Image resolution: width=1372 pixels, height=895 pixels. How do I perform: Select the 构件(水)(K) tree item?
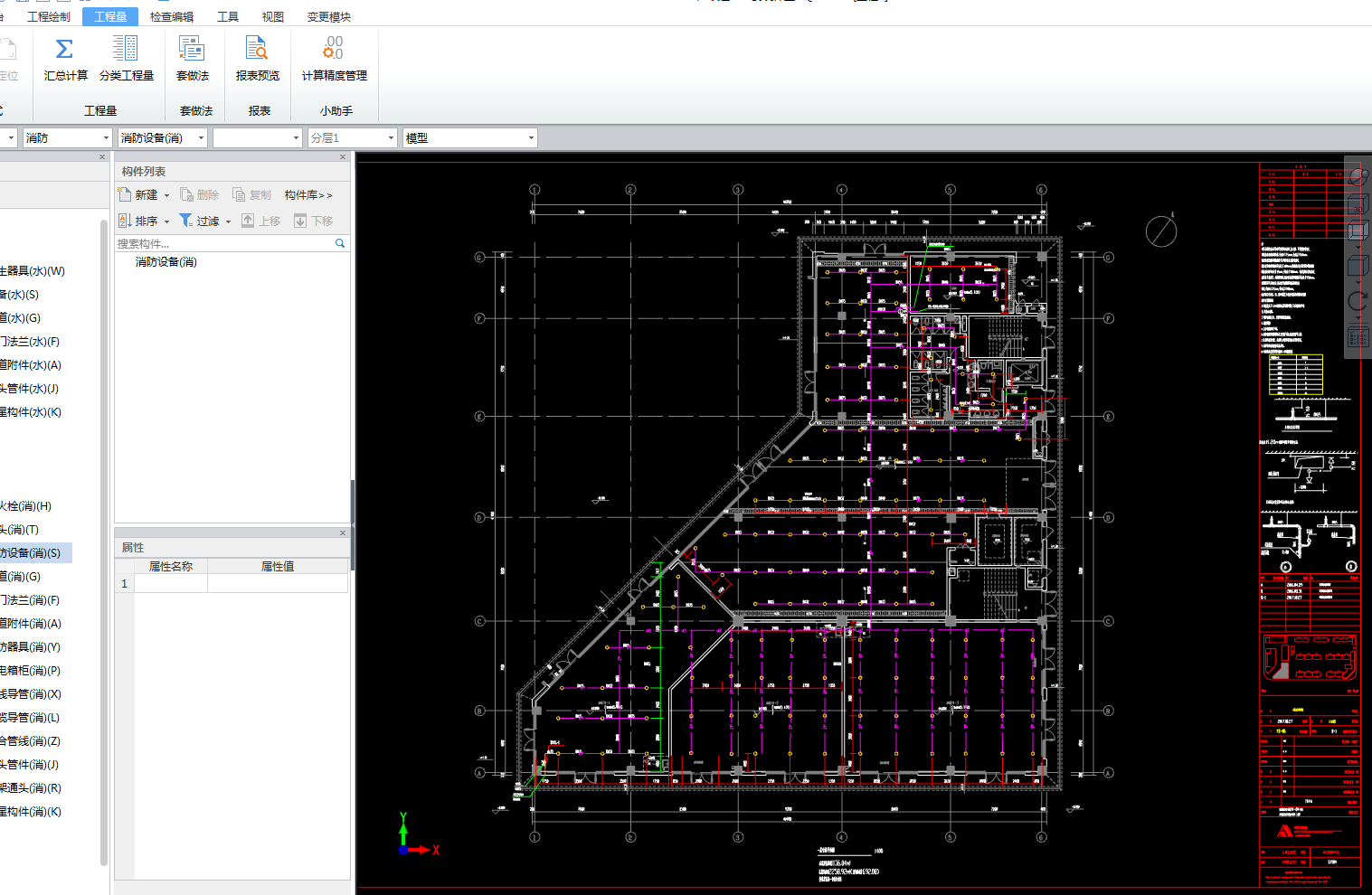coord(31,412)
